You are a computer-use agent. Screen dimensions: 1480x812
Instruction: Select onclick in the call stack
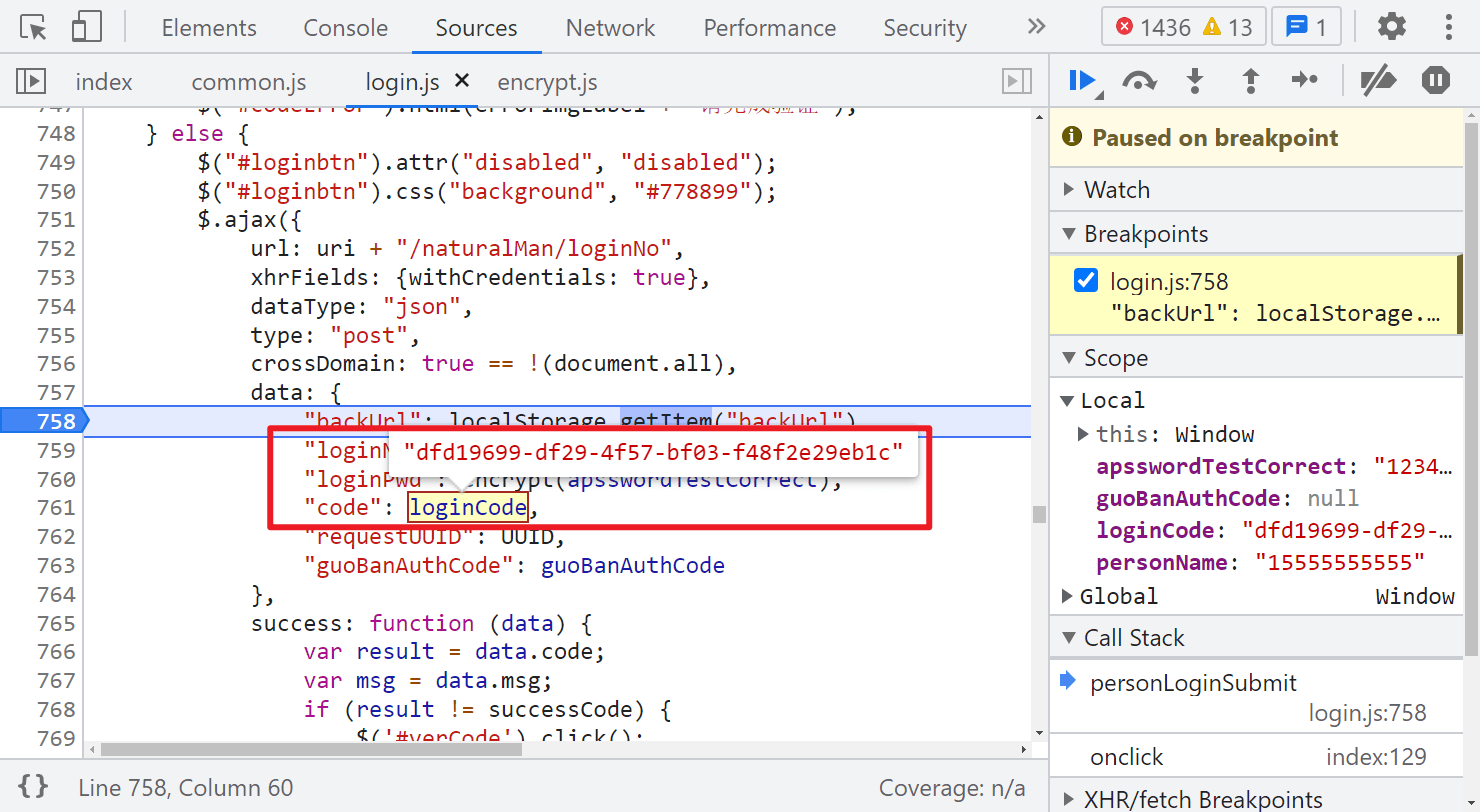click(1127, 757)
